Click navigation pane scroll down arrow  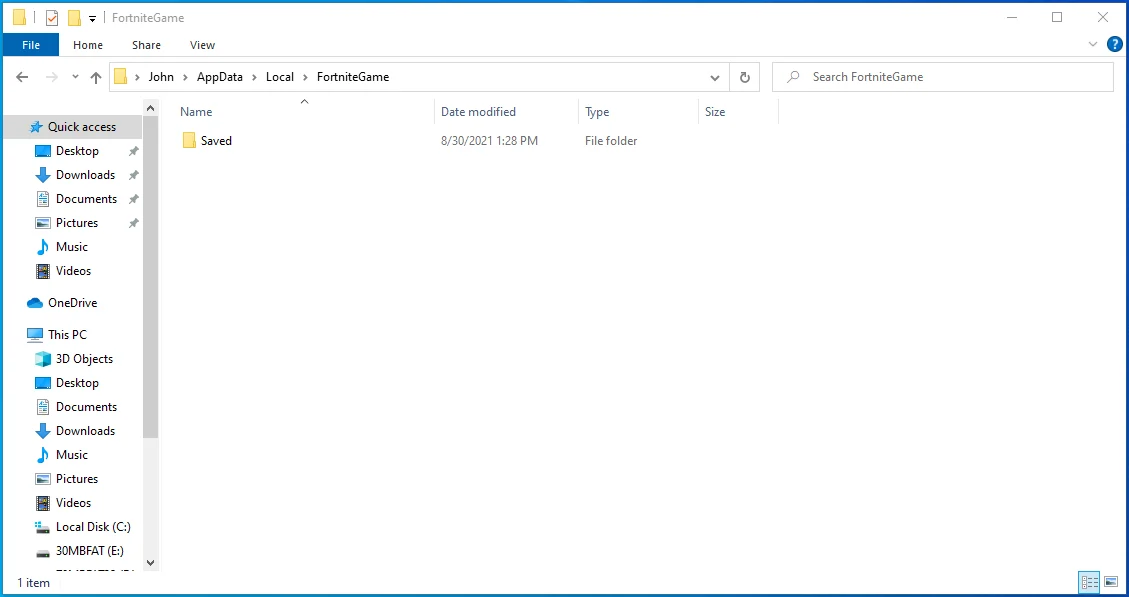tap(150, 563)
